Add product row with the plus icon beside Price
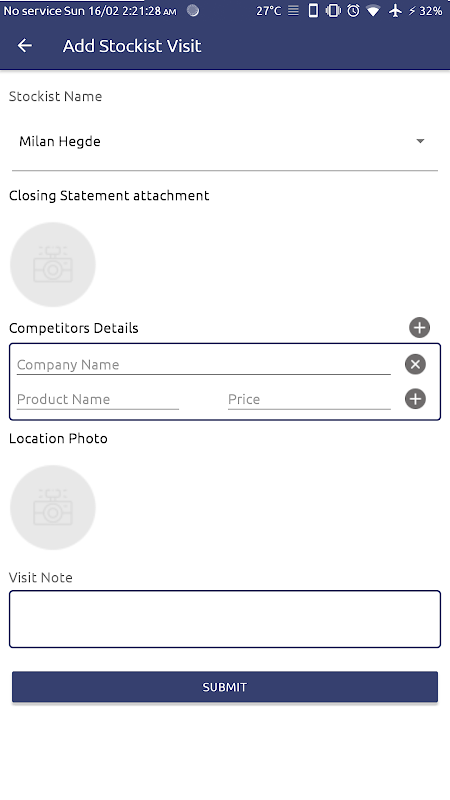450x800 pixels. pos(415,399)
